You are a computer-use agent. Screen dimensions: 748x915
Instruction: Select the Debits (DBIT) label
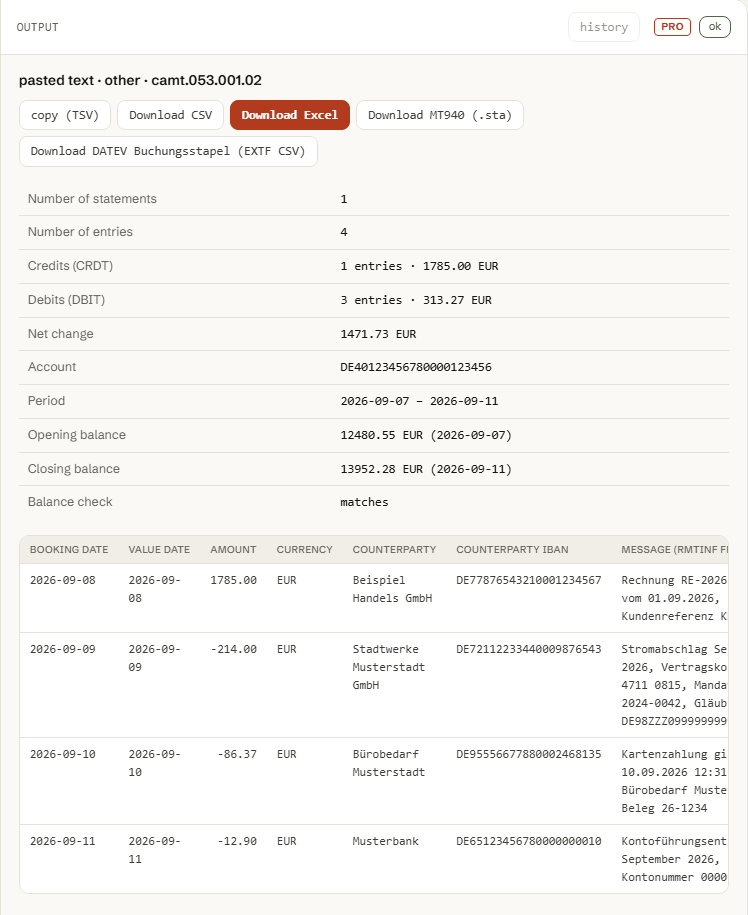coord(67,299)
